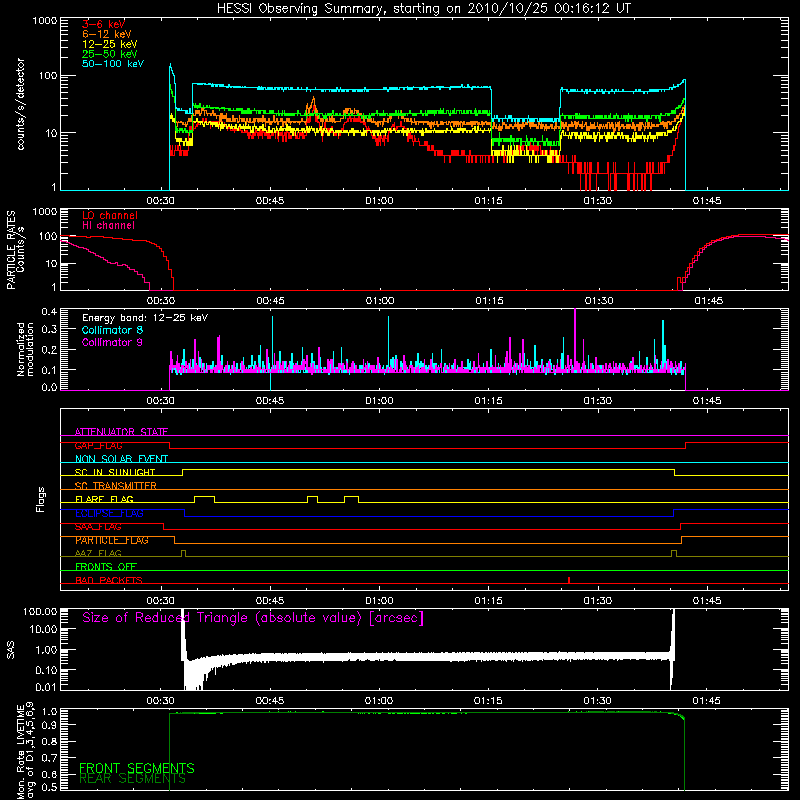
Task: Click the 01:15 tick label under particle rates
Action: (x=489, y=301)
